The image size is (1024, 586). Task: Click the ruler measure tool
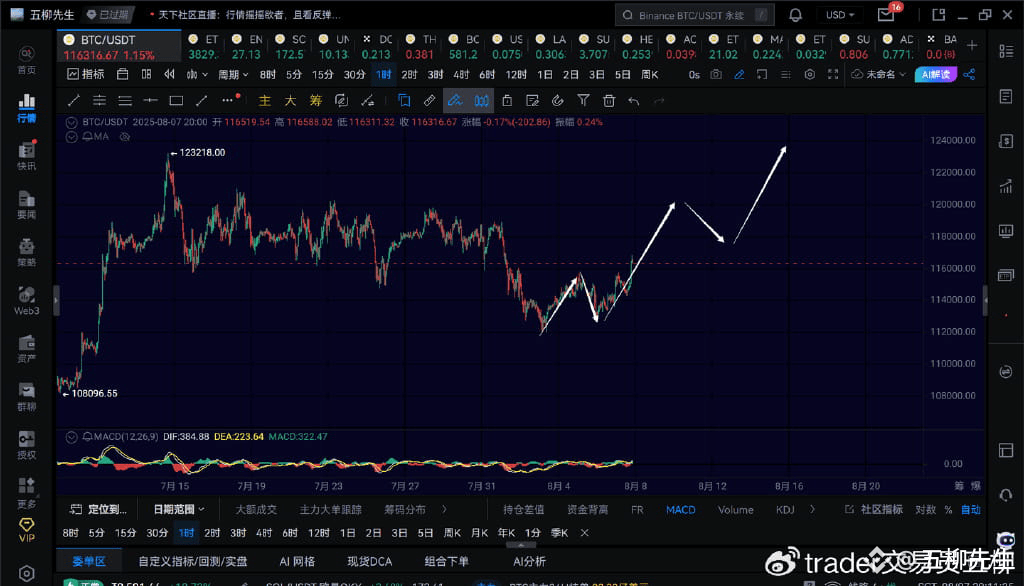coord(429,101)
